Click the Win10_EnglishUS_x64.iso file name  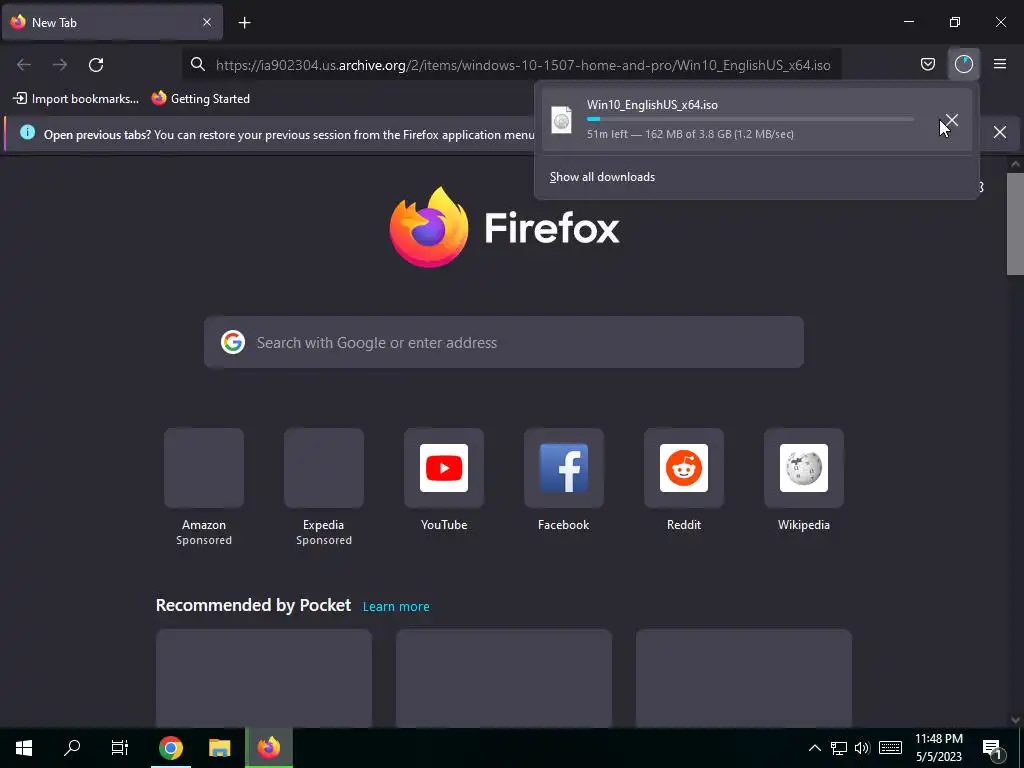[652, 104]
